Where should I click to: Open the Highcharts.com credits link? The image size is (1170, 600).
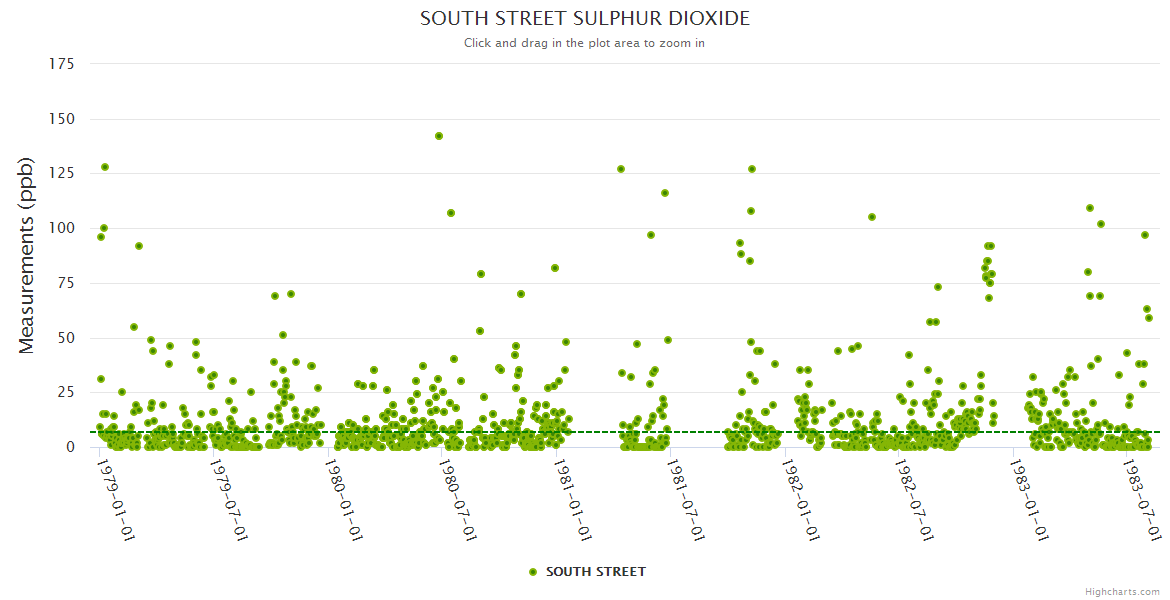(1123, 592)
